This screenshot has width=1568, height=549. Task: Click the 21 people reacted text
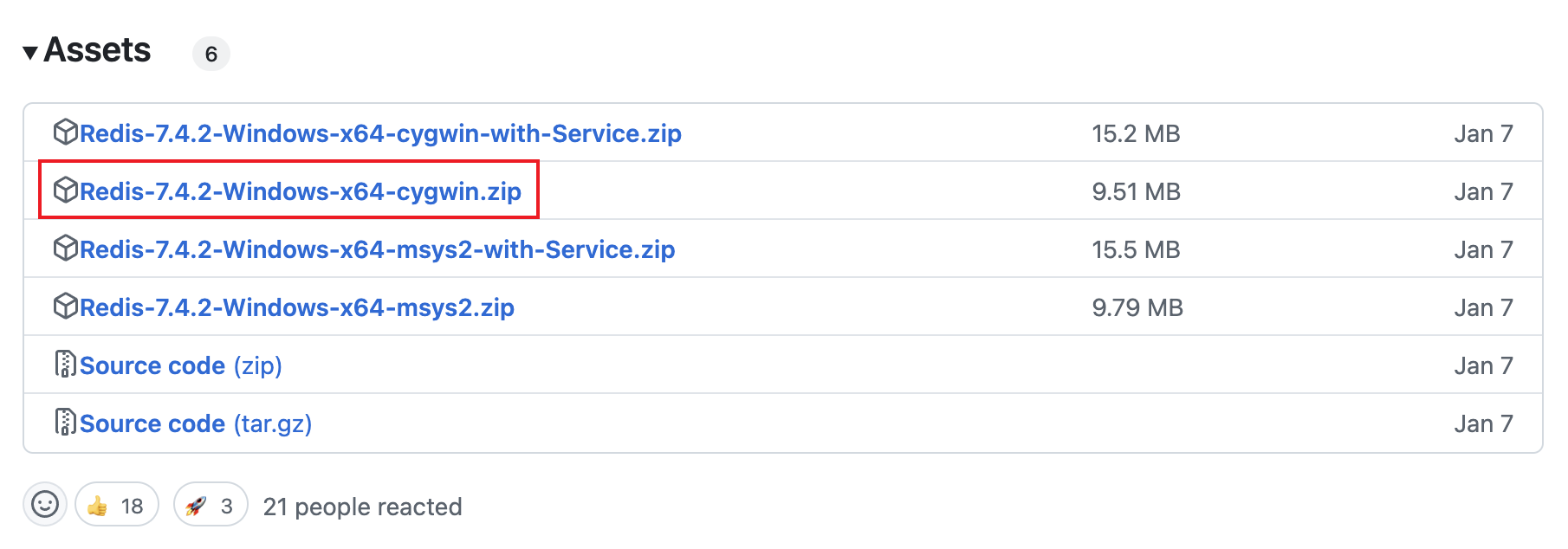point(363,507)
